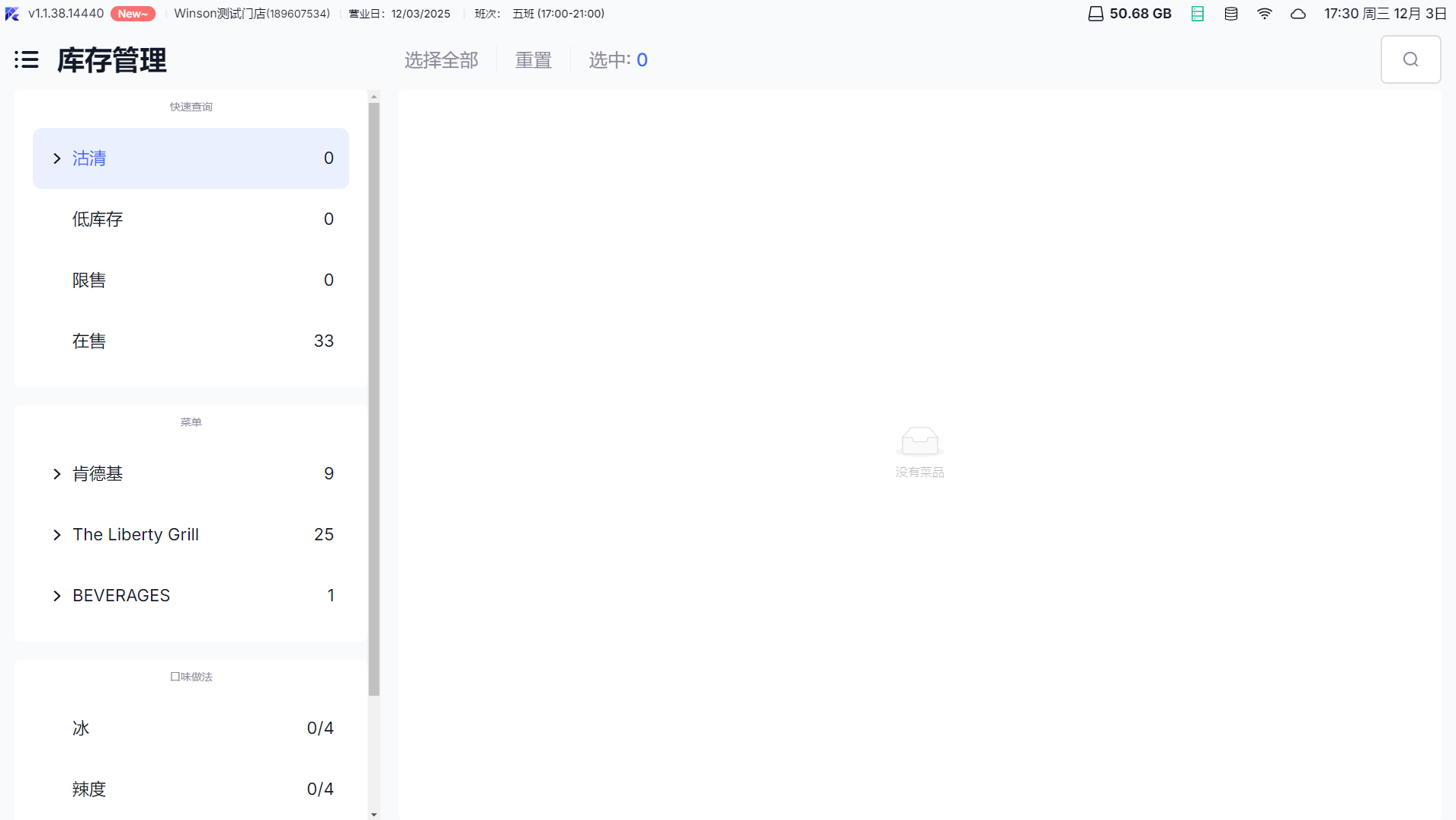Image resolution: width=1456 pixels, height=820 pixels.
Task: Click the app logo icon
Action: coord(12,14)
